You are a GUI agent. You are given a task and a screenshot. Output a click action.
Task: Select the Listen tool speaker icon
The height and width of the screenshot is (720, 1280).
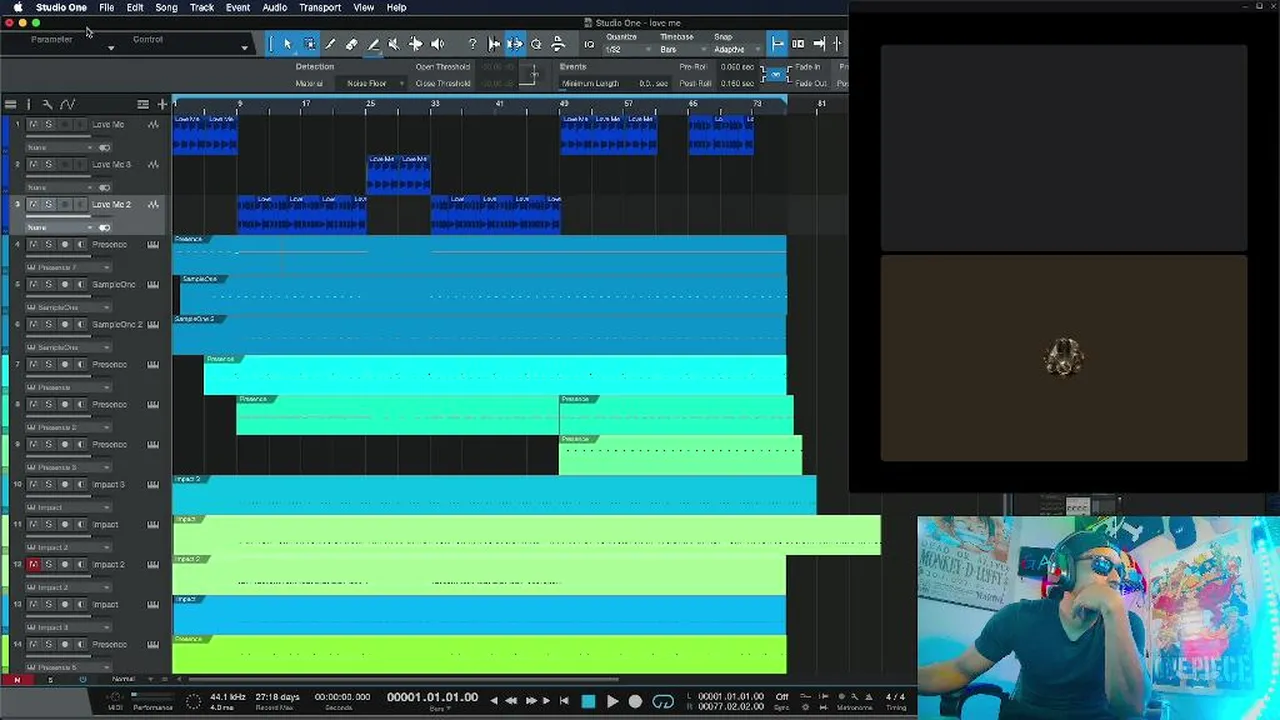[437, 44]
